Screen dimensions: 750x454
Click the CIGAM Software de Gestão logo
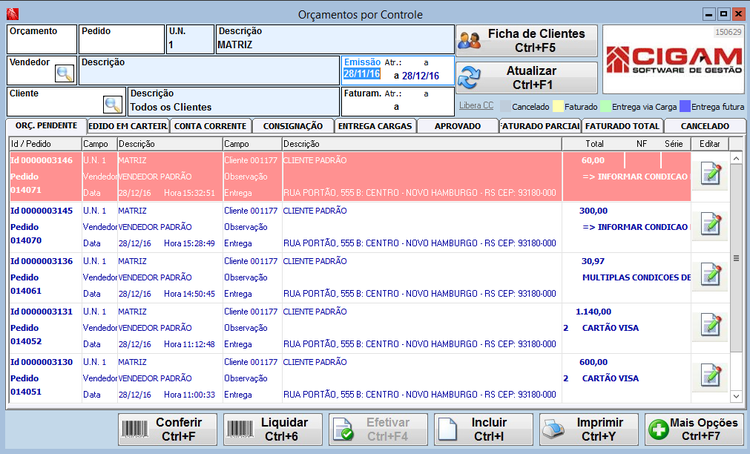click(x=673, y=60)
